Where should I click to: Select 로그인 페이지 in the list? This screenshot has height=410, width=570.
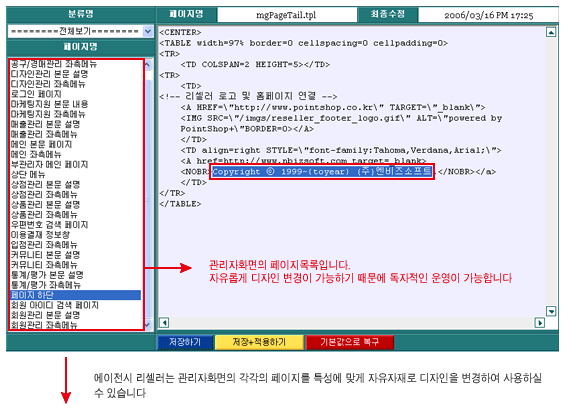(36, 94)
